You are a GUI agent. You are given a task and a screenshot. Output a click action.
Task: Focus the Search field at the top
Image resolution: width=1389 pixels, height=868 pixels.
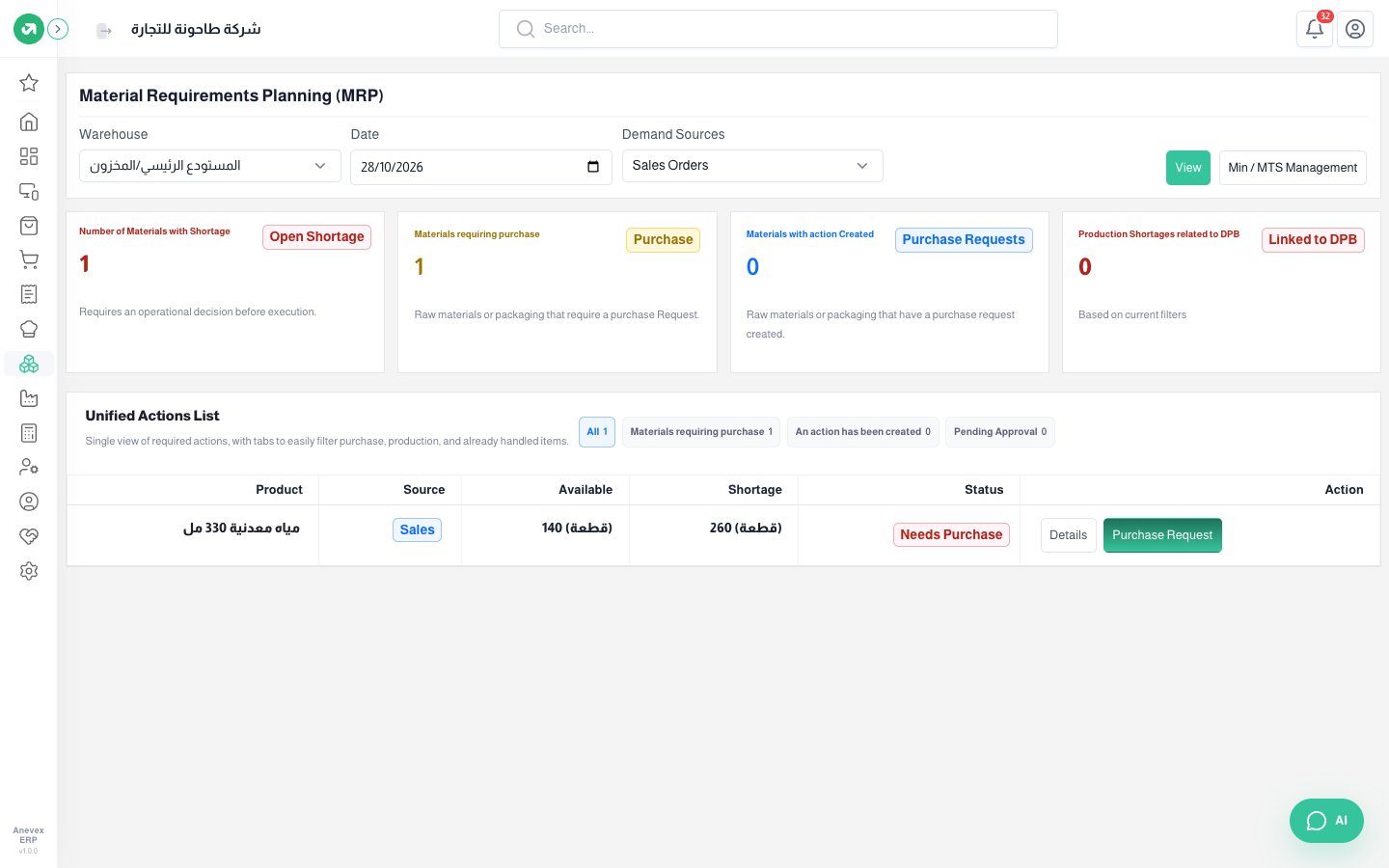[x=778, y=29]
